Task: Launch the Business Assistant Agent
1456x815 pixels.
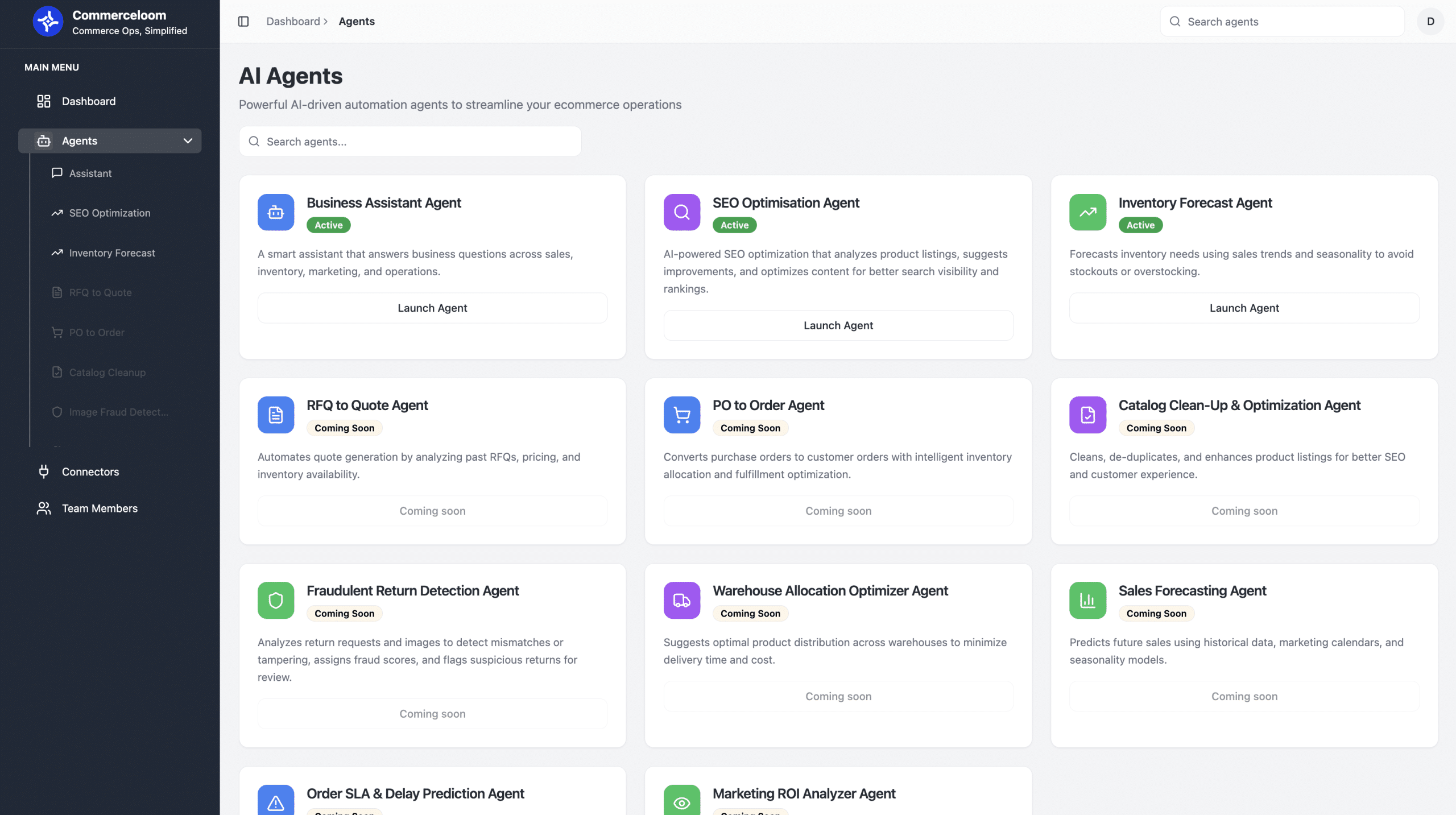Action: tap(432, 308)
